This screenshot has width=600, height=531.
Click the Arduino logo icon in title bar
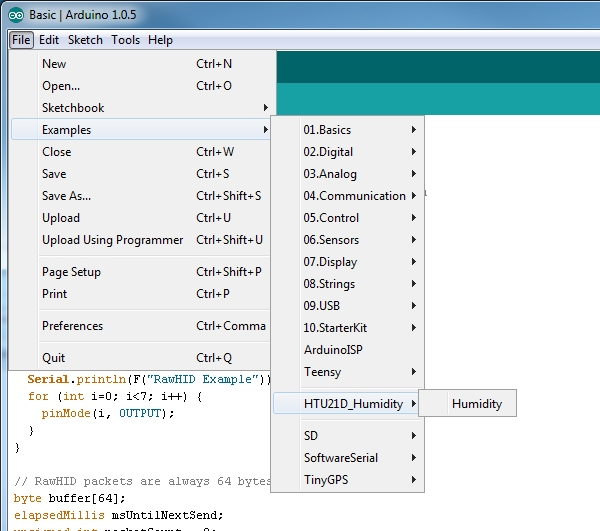[15, 15]
